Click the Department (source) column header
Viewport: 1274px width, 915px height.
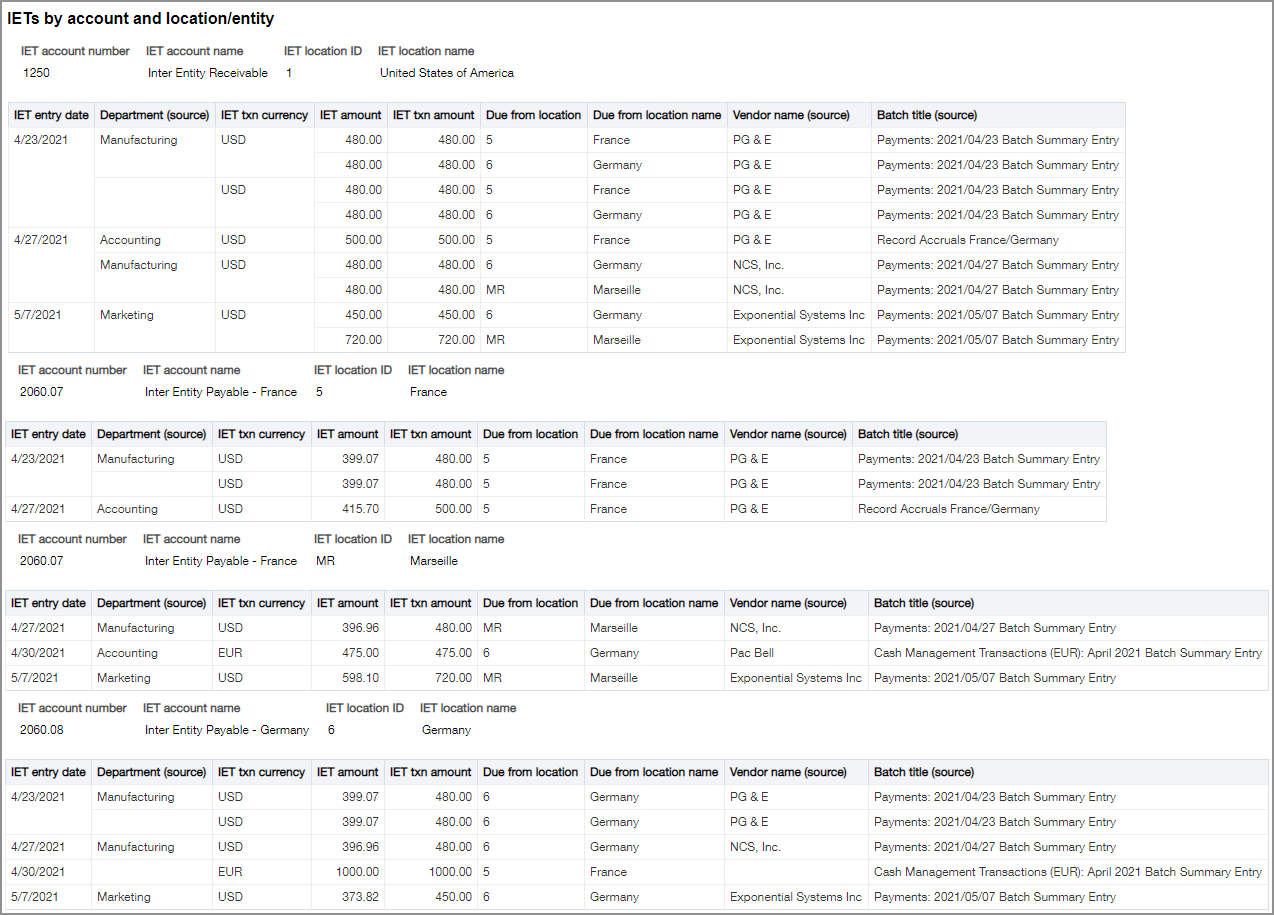(x=153, y=114)
